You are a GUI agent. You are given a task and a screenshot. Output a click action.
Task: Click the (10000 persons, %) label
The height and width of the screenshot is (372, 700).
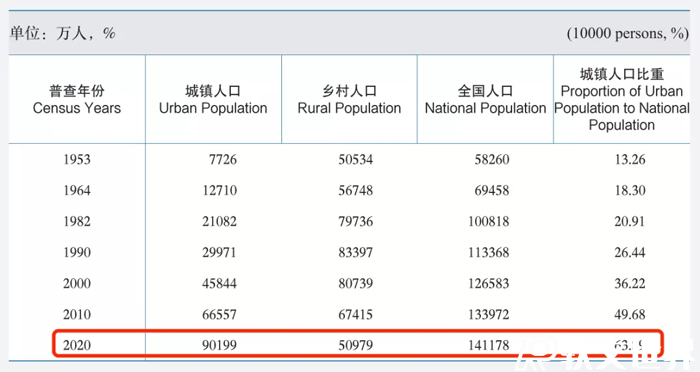pos(628,33)
